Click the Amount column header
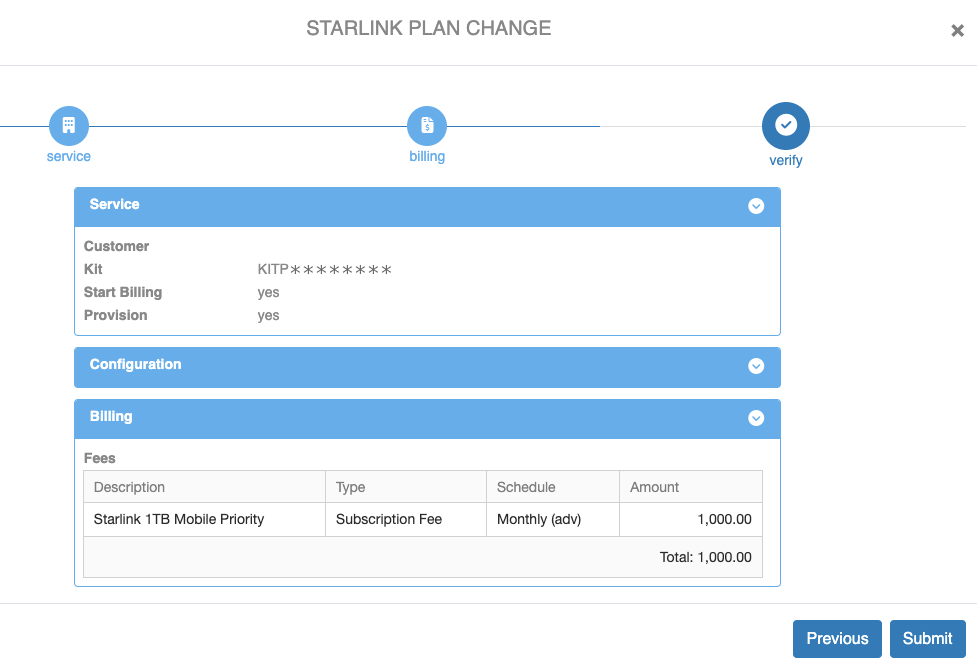 click(654, 487)
